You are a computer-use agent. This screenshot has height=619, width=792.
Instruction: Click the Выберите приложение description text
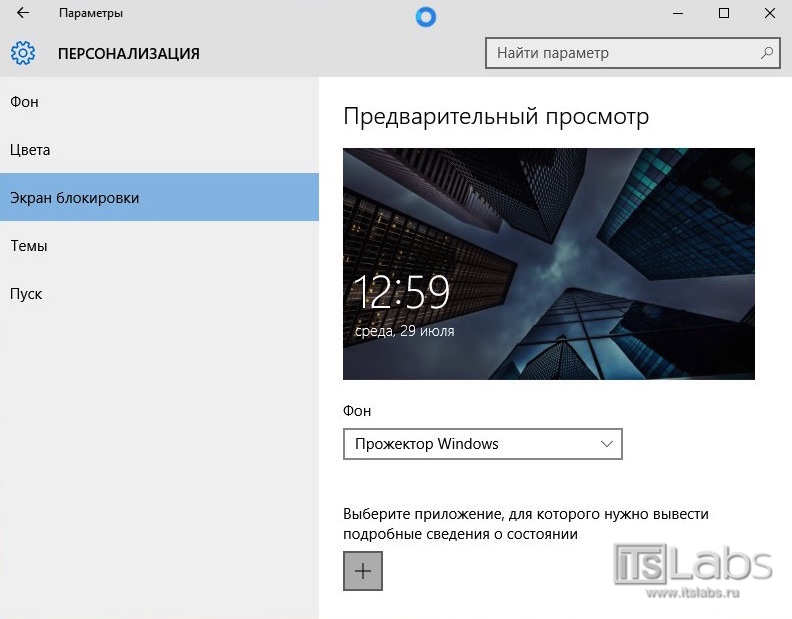click(525, 523)
